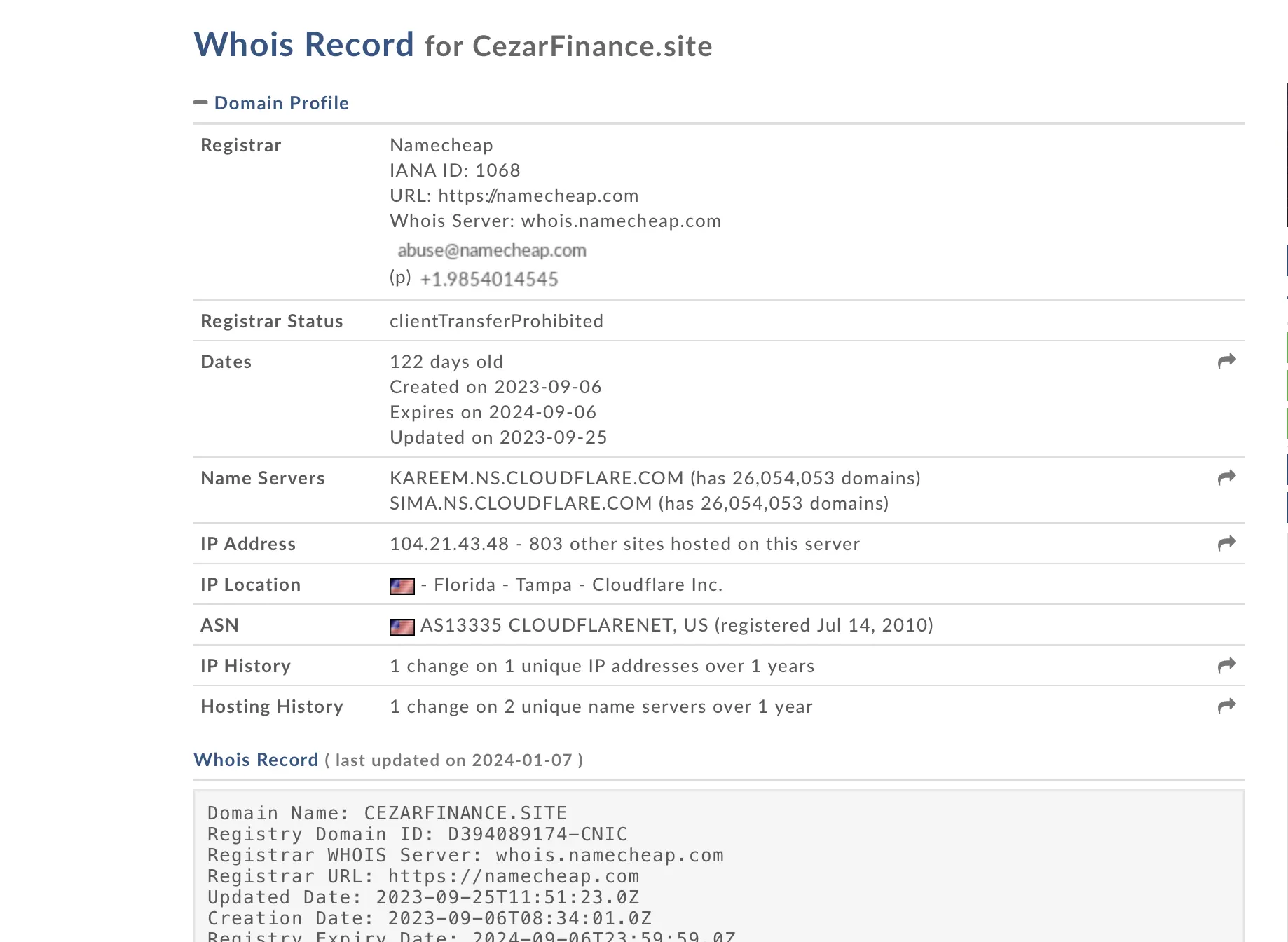1288x942 pixels.
Task: Click the abuse@namecheap.com email image
Action: 492,250
